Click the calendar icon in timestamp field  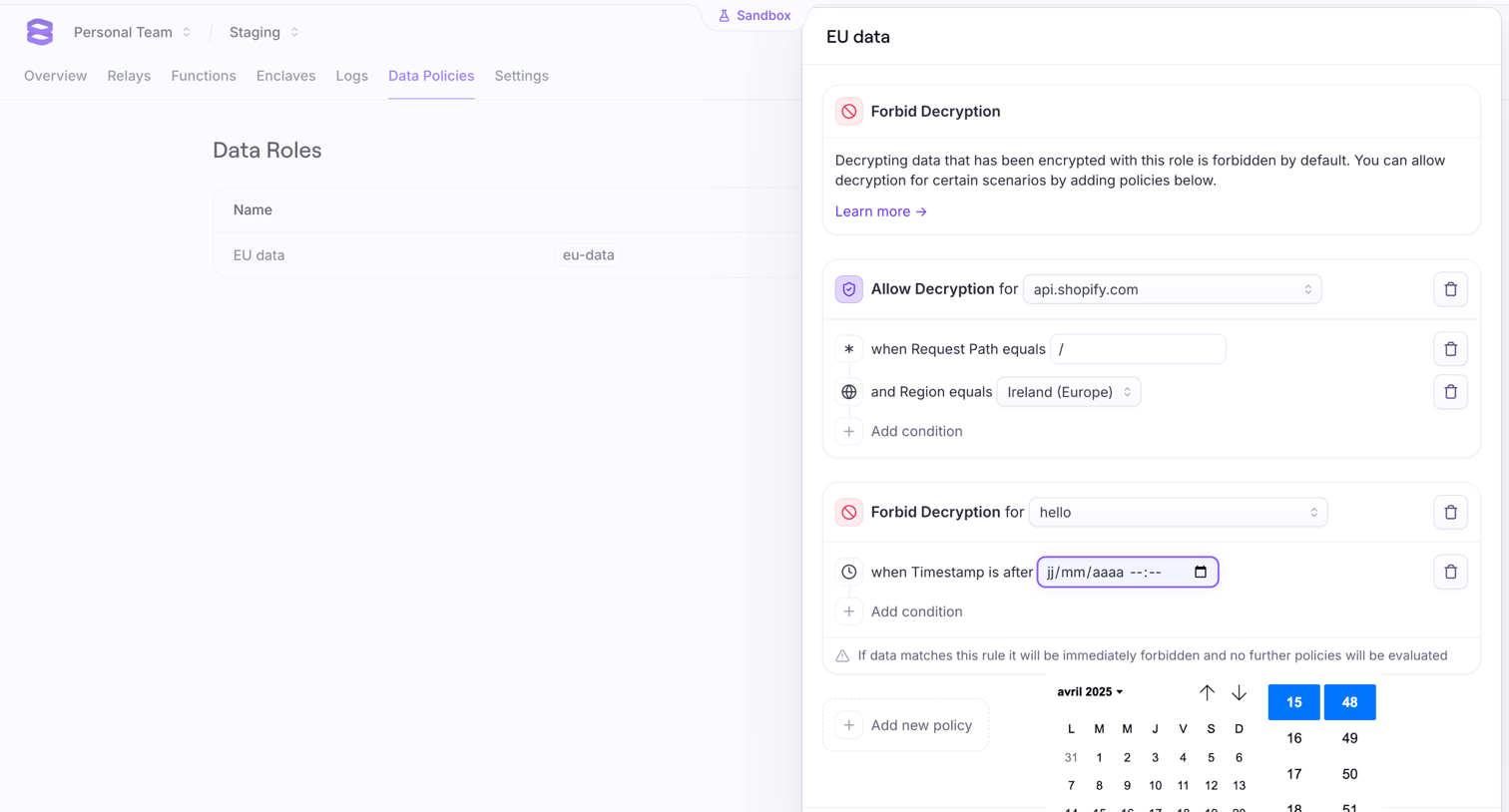[1201, 573]
